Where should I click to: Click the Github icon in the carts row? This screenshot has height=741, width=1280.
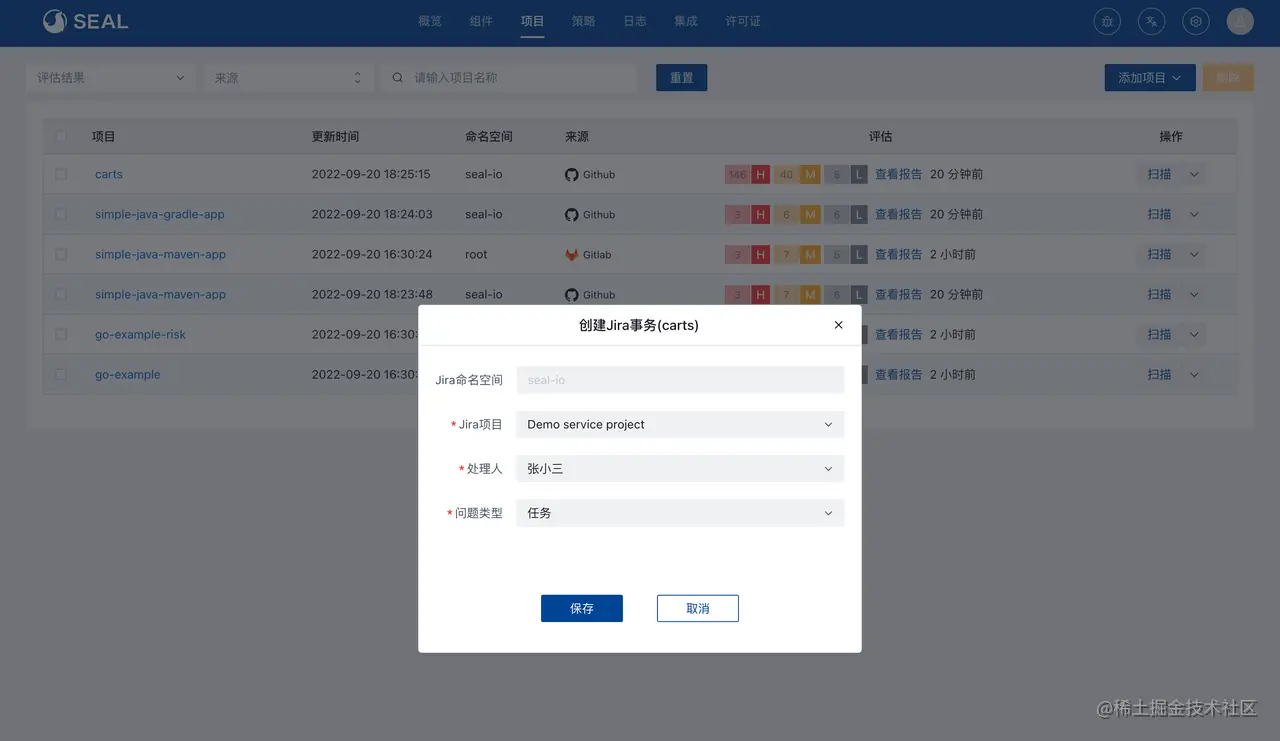572,174
